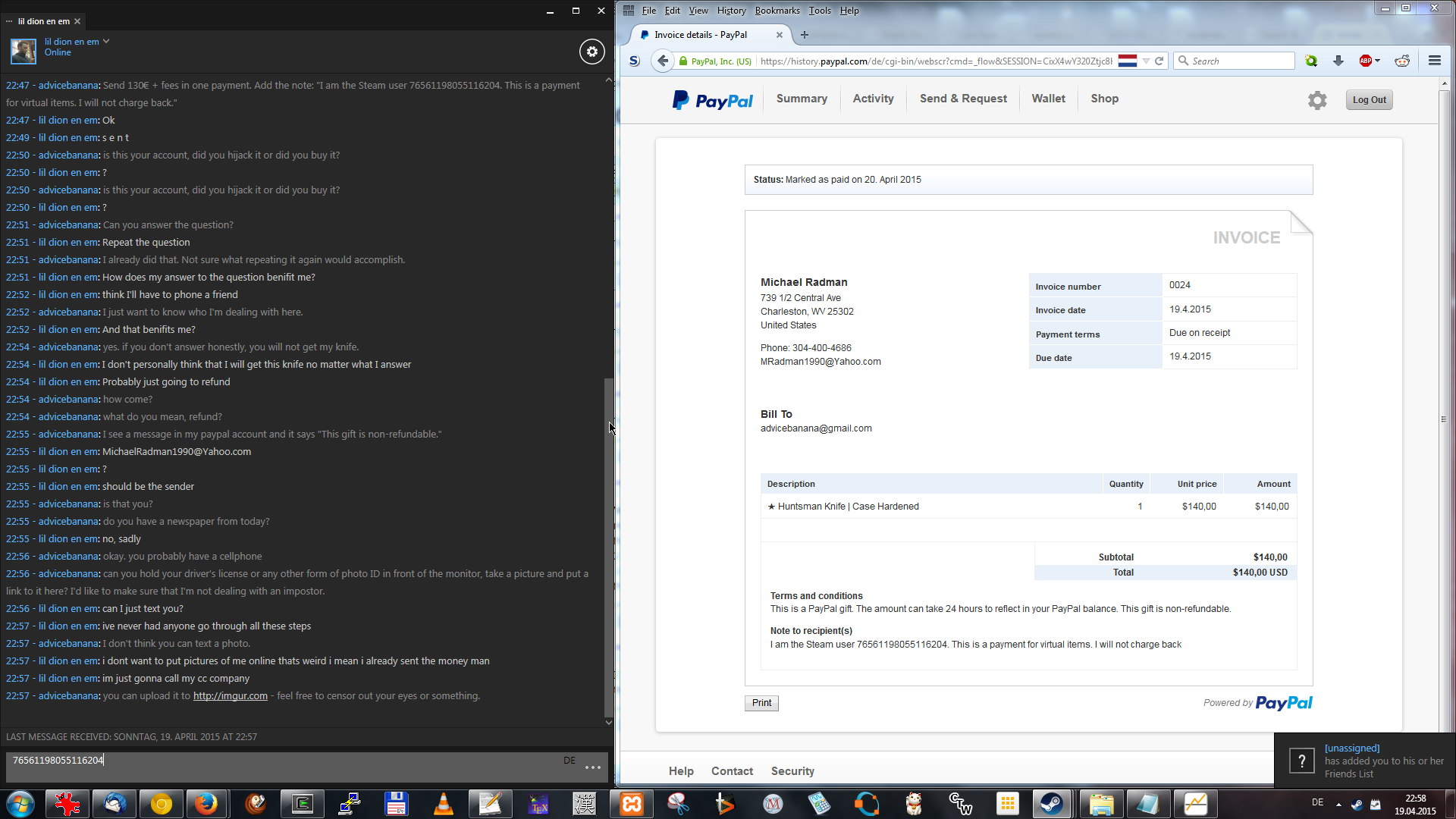
Task: Open Steam chat settings gear
Action: point(592,52)
